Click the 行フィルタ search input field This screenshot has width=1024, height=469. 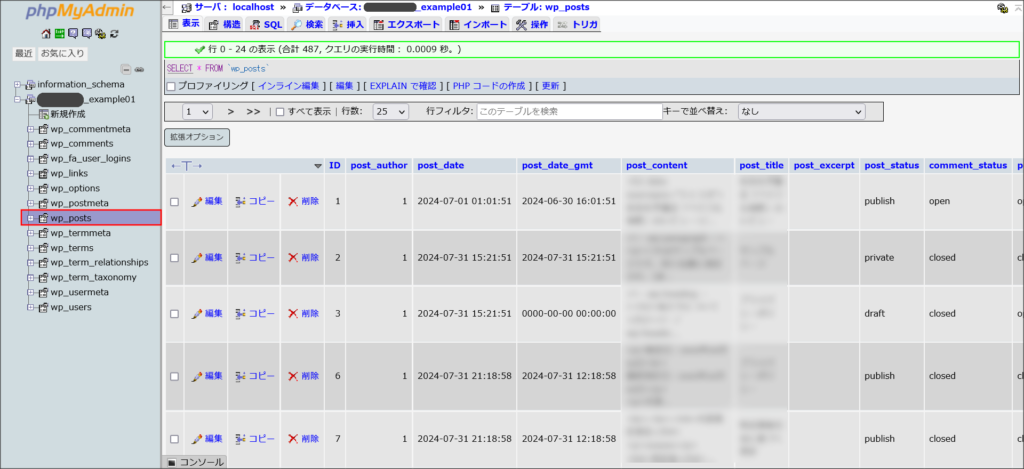569,112
